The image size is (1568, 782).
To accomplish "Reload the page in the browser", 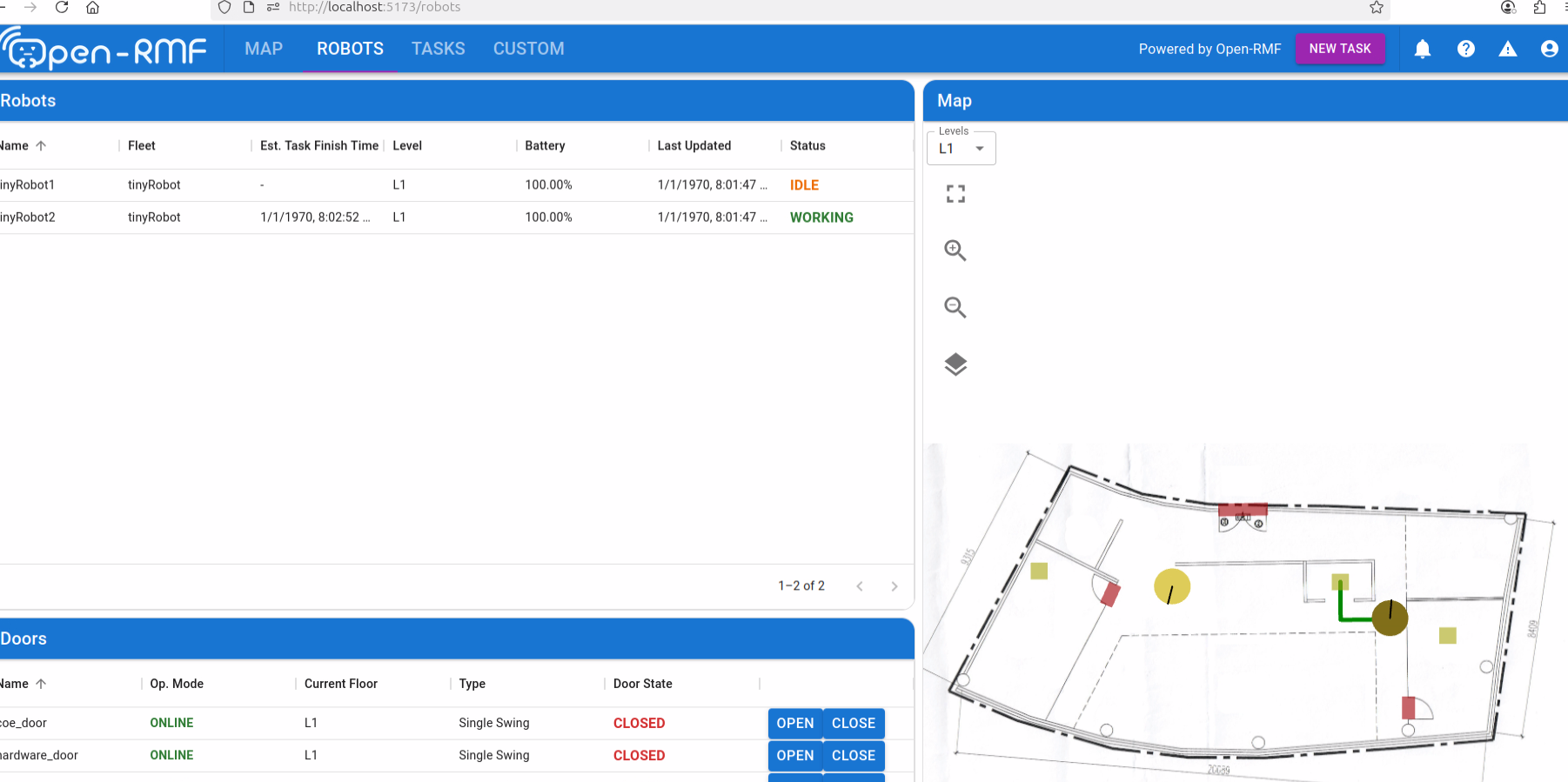I will pos(62,8).
